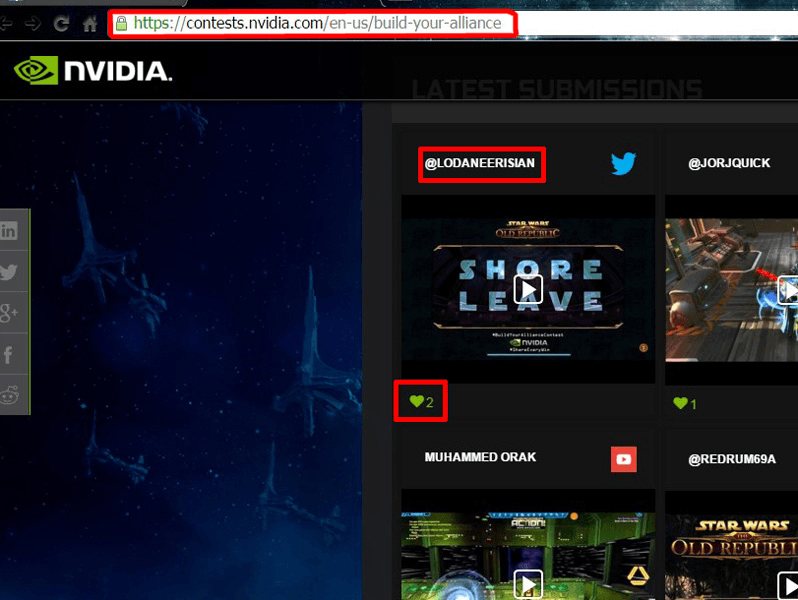Open @JORJQUICK username
The height and width of the screenshot is (600, 798).
[729, 163]
